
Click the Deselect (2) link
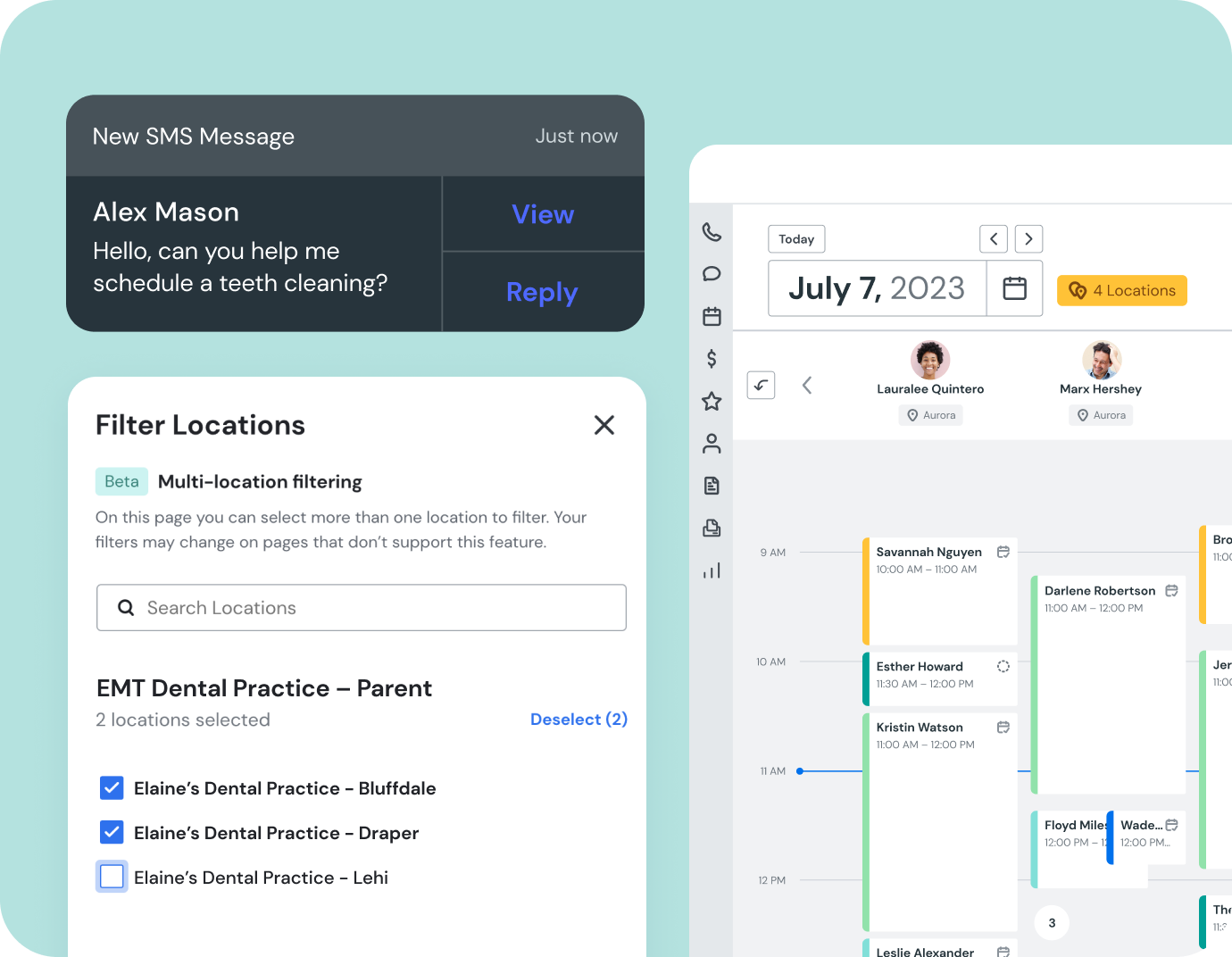pos(579,720)
